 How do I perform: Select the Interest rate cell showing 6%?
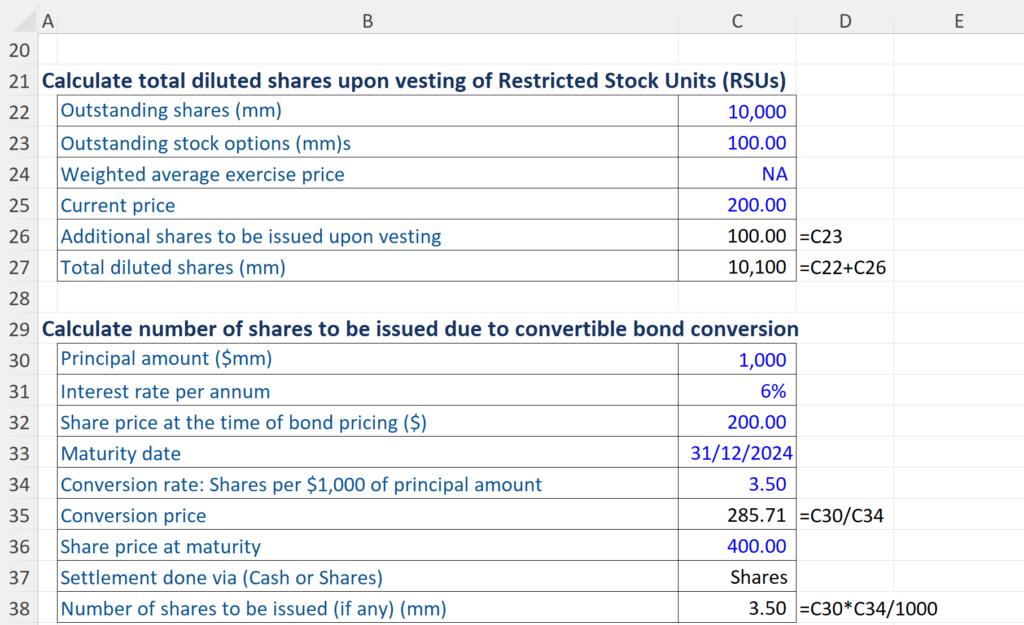[737, 391]
